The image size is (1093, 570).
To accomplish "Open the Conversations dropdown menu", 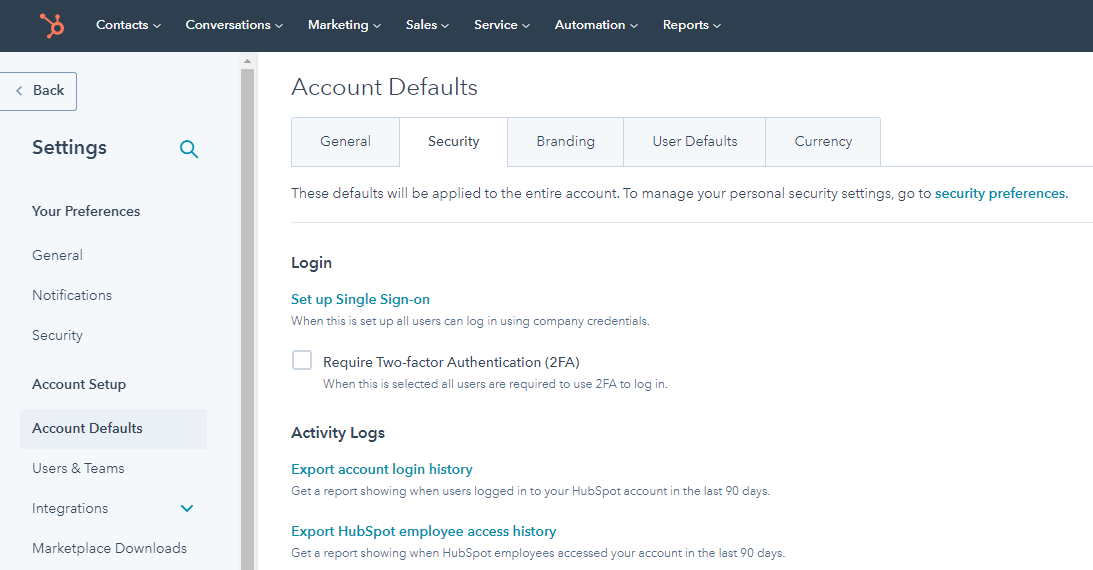I will click(x=234, y=25).
